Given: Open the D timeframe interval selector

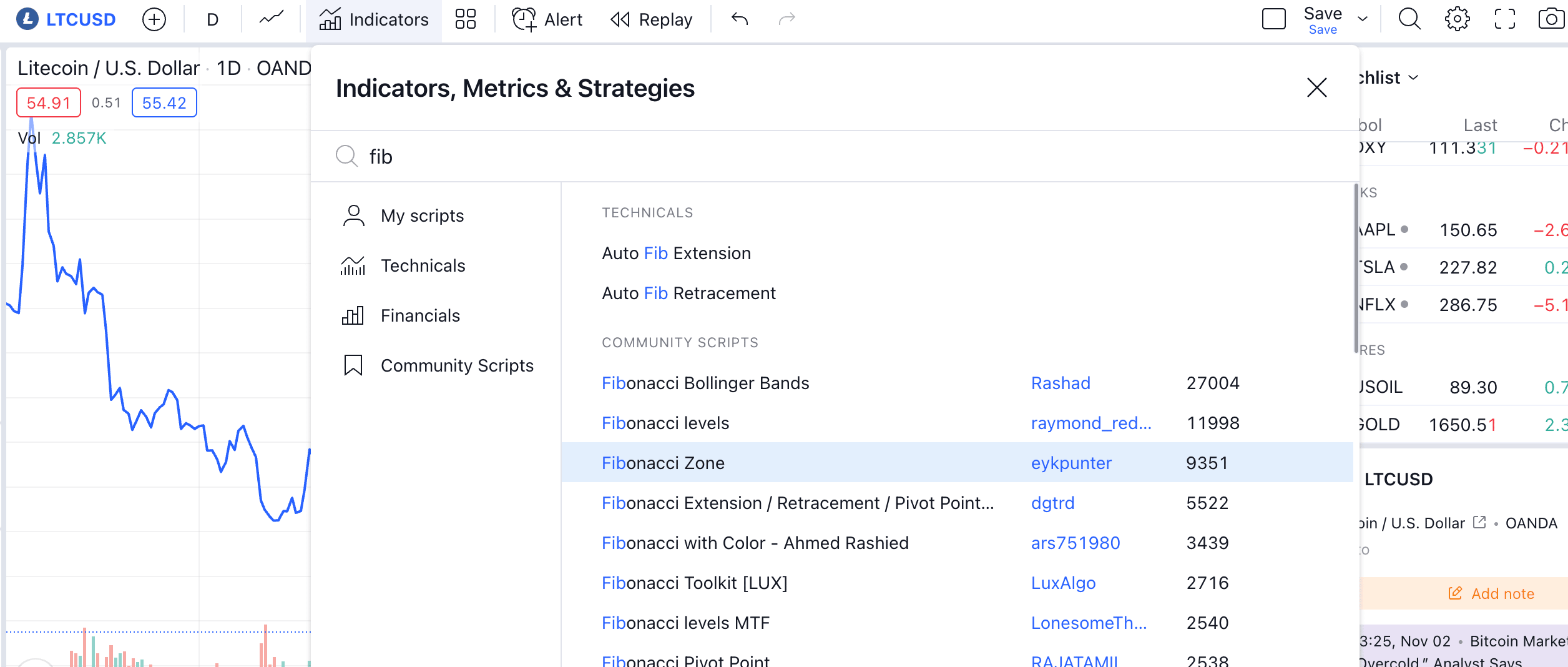Looking at the screenshot, I should pyautogui.click(x=212, y=20).
